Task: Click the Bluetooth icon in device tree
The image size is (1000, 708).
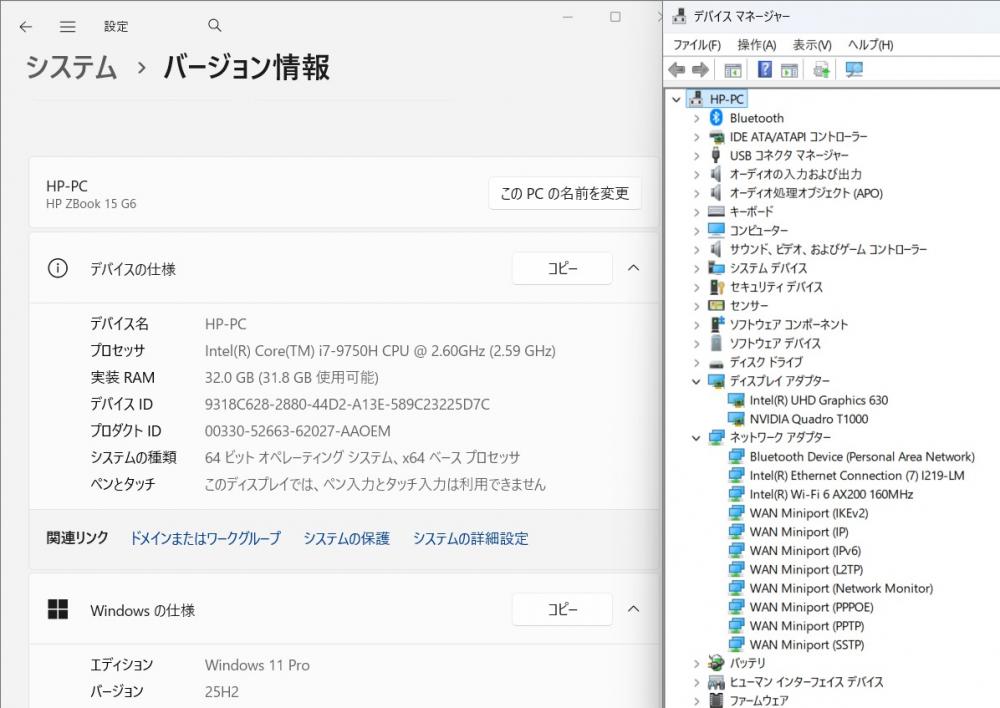Action: [716, 117]
